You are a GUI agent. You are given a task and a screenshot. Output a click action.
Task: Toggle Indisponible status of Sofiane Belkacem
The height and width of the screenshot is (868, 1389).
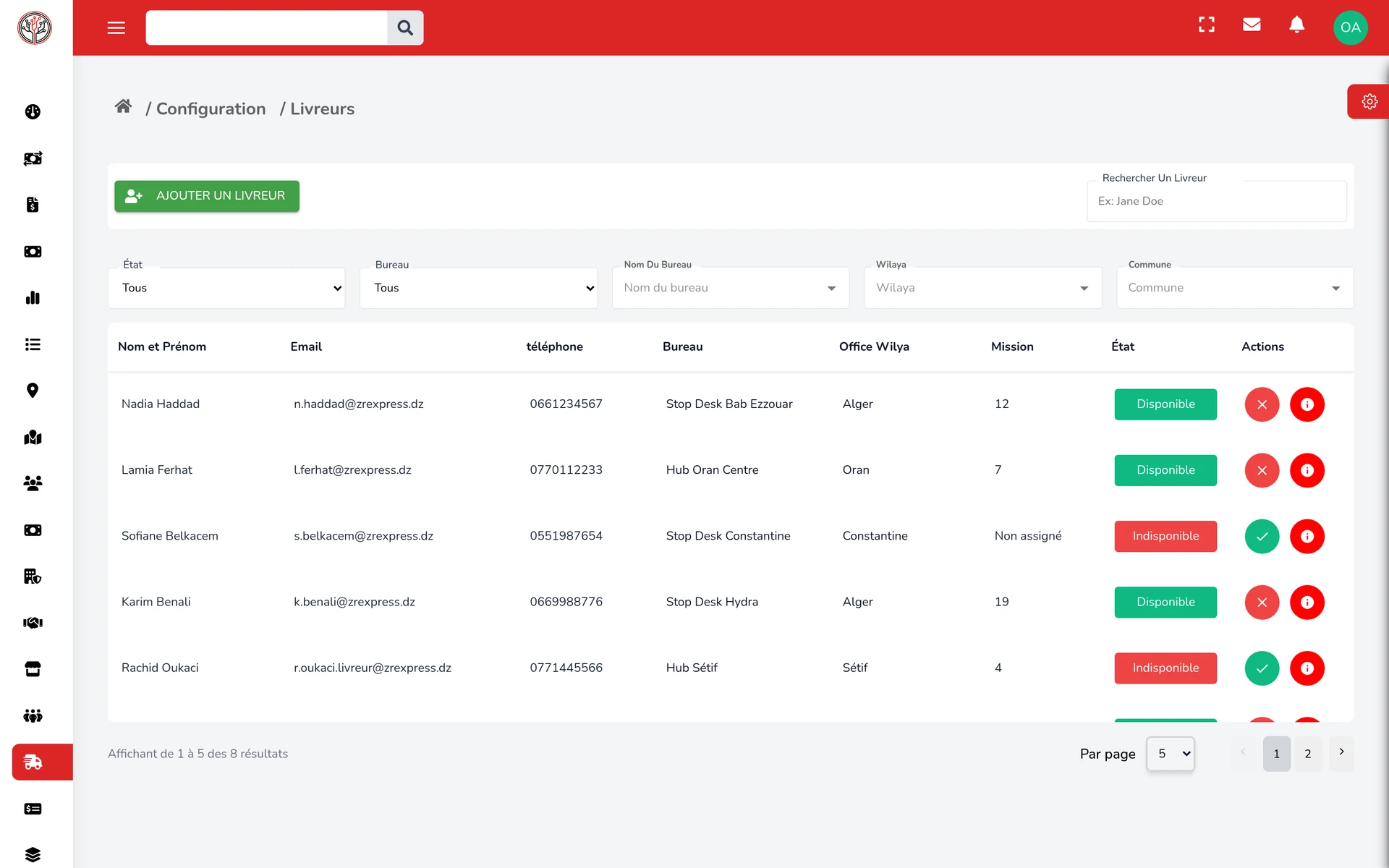(x=1165, y=536)
